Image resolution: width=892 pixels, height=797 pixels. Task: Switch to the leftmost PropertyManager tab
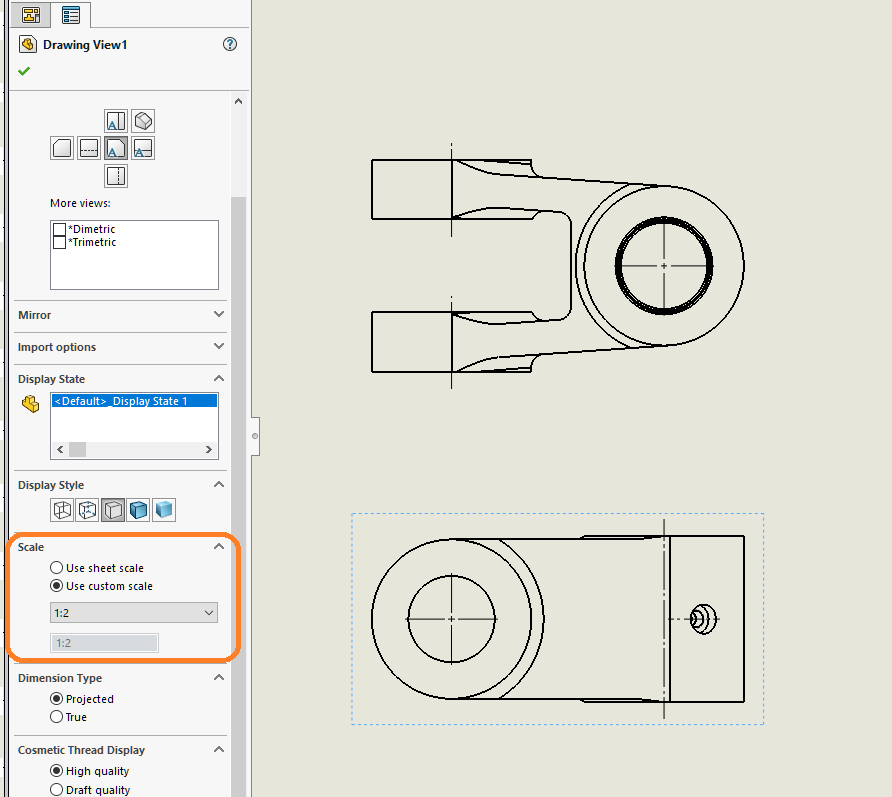tap(29, 15)
